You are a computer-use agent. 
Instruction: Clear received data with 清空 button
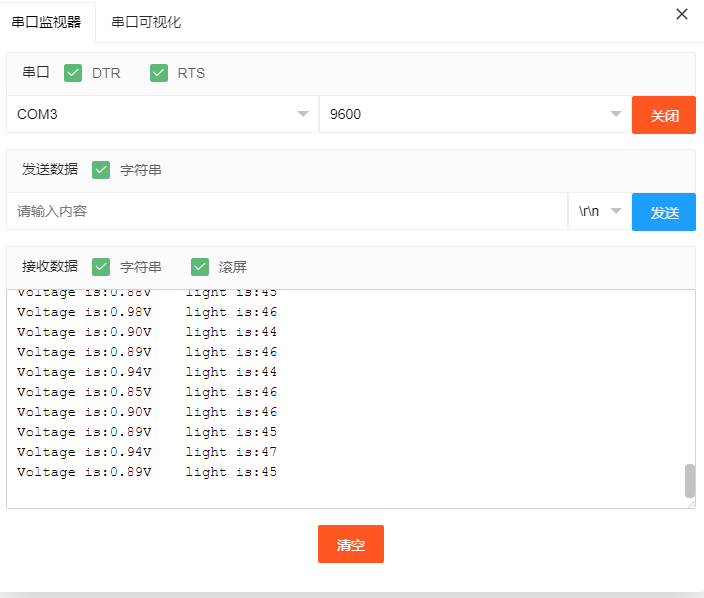[351, 545]
